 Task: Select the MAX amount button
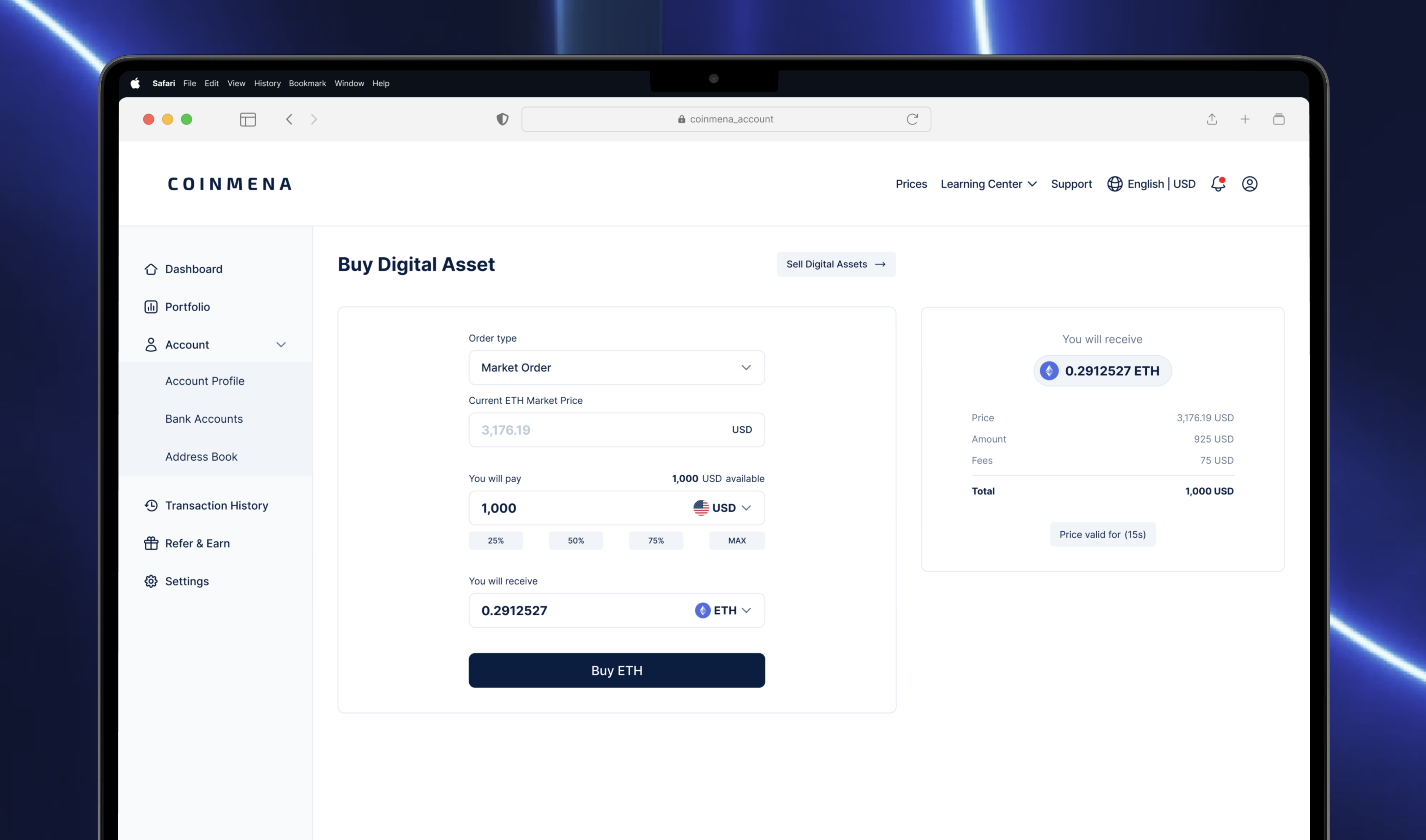coord(737,541)
